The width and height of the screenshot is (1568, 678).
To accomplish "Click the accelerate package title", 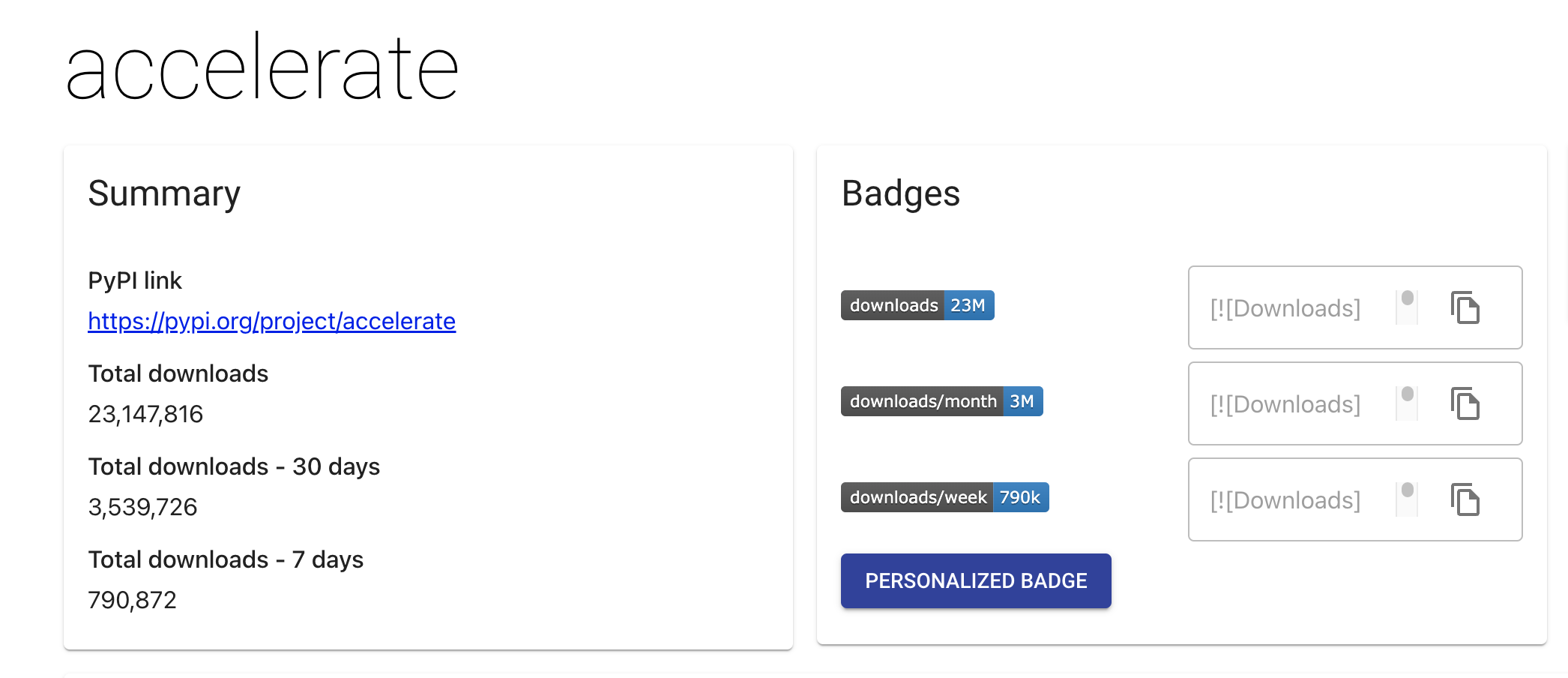I will [x=262, y=69].
